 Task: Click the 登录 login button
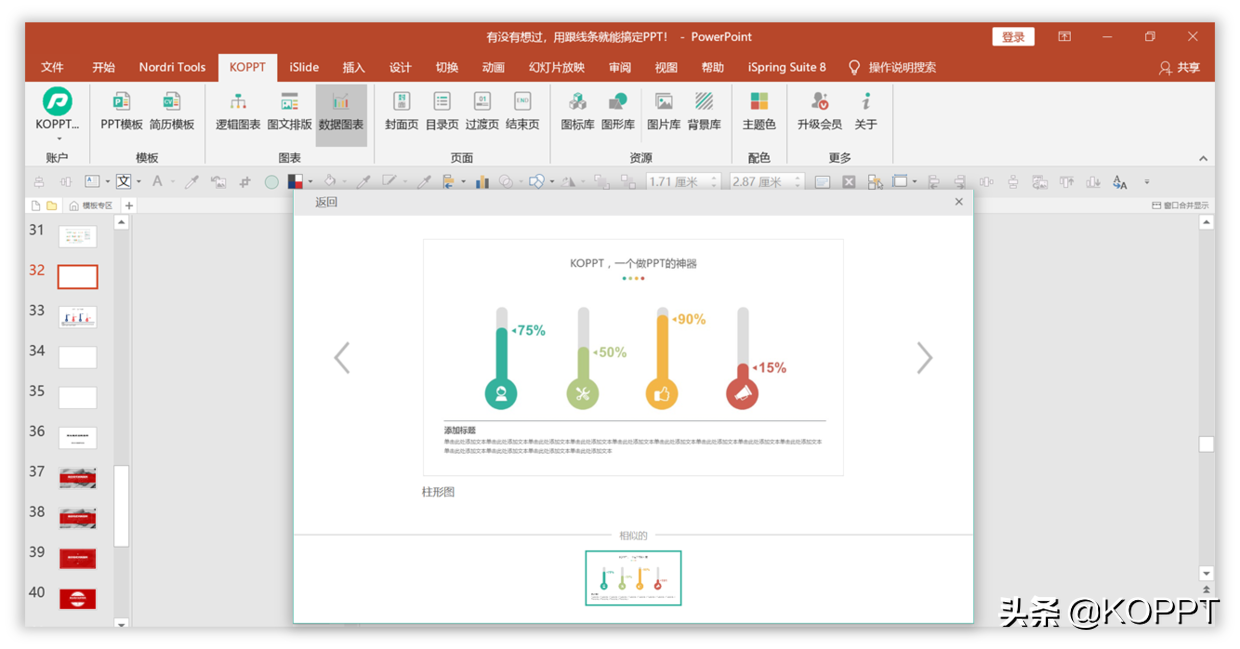pos(1013,37)
